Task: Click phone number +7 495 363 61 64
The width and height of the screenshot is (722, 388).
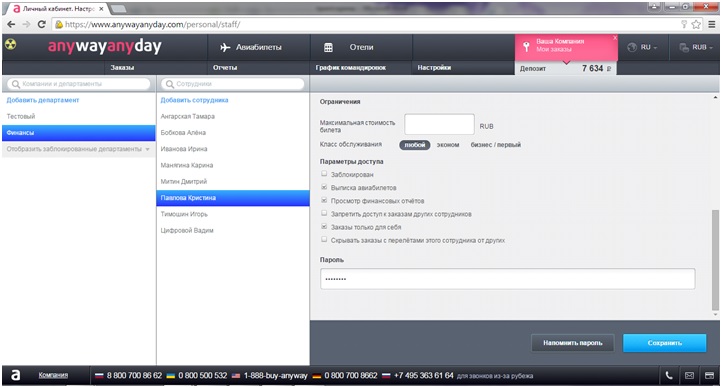Action: point(424,376)
